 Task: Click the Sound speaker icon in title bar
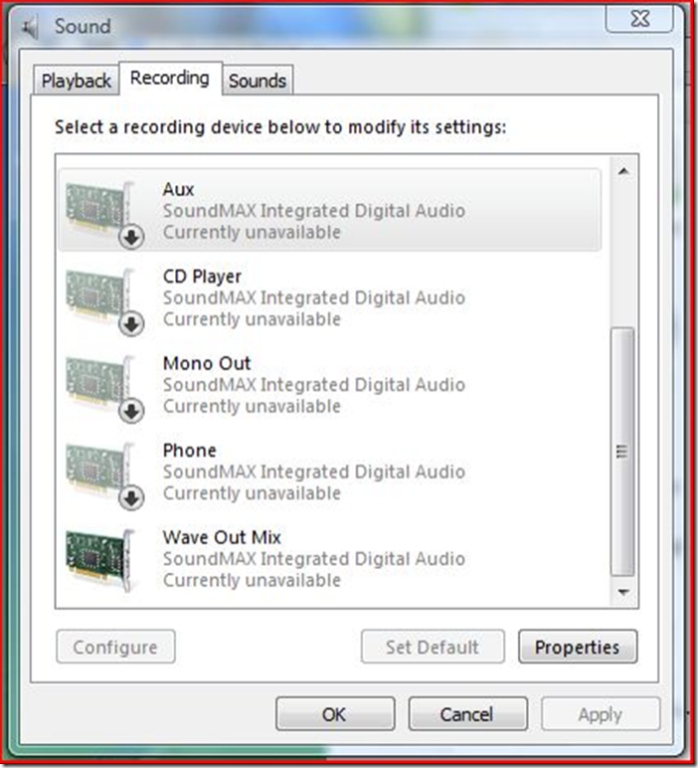30,27
